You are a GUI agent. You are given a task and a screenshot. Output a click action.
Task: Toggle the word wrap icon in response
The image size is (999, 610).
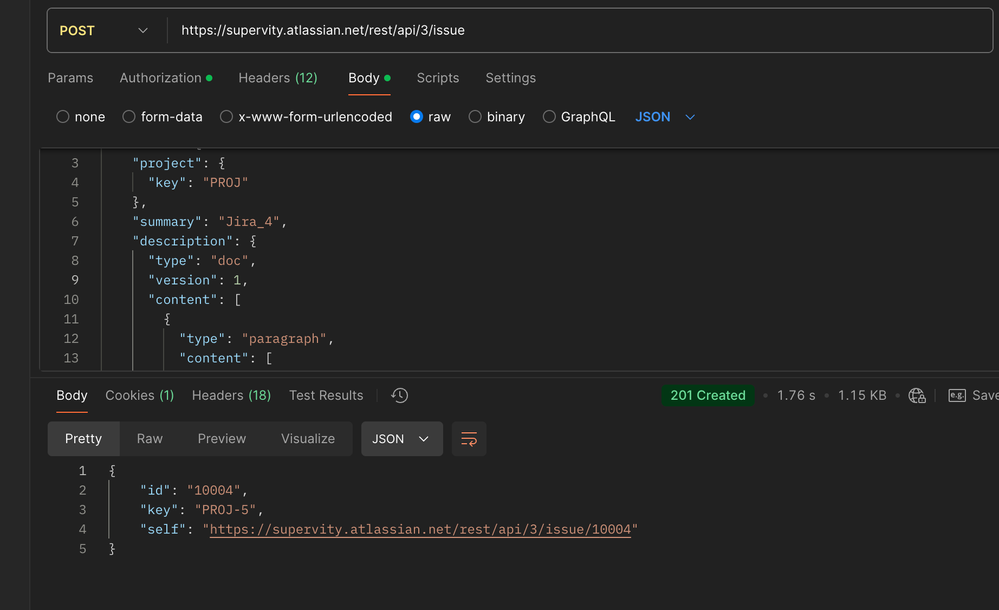[x=468, y=439]
